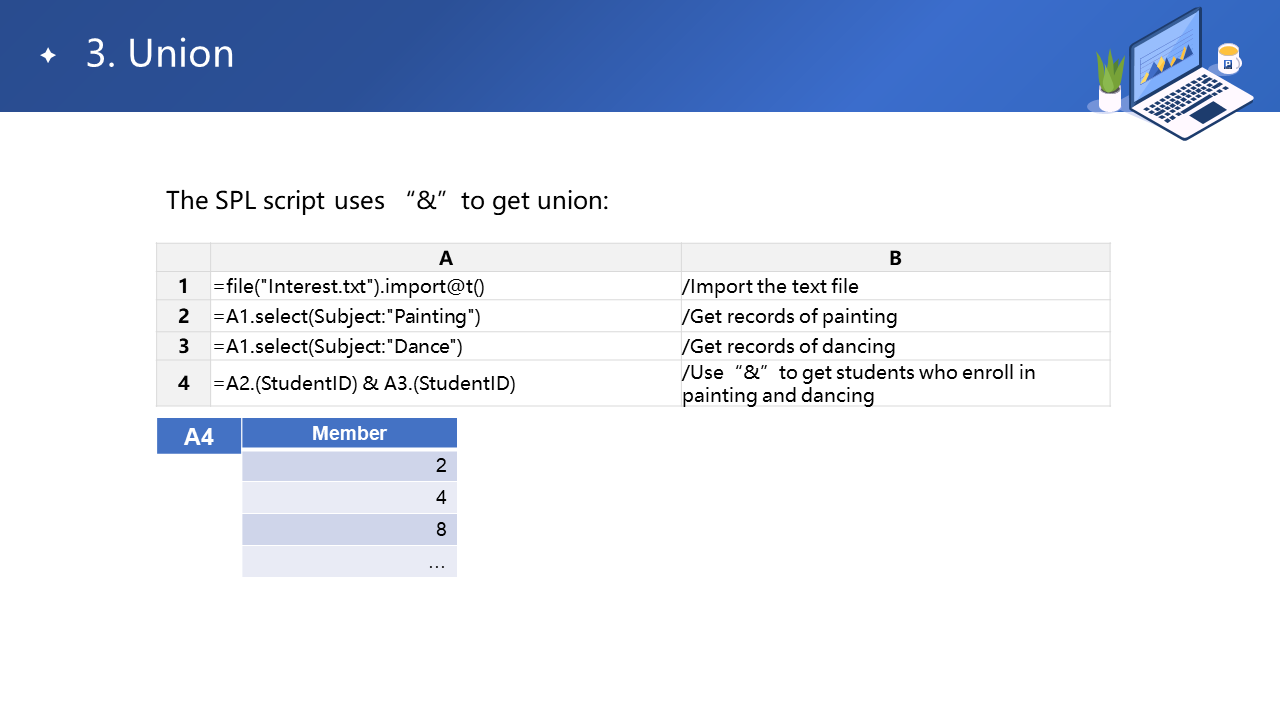Screen dimensions: 1280x720
Task: Click the coffee mug on the laptop
Action: 1228,58
